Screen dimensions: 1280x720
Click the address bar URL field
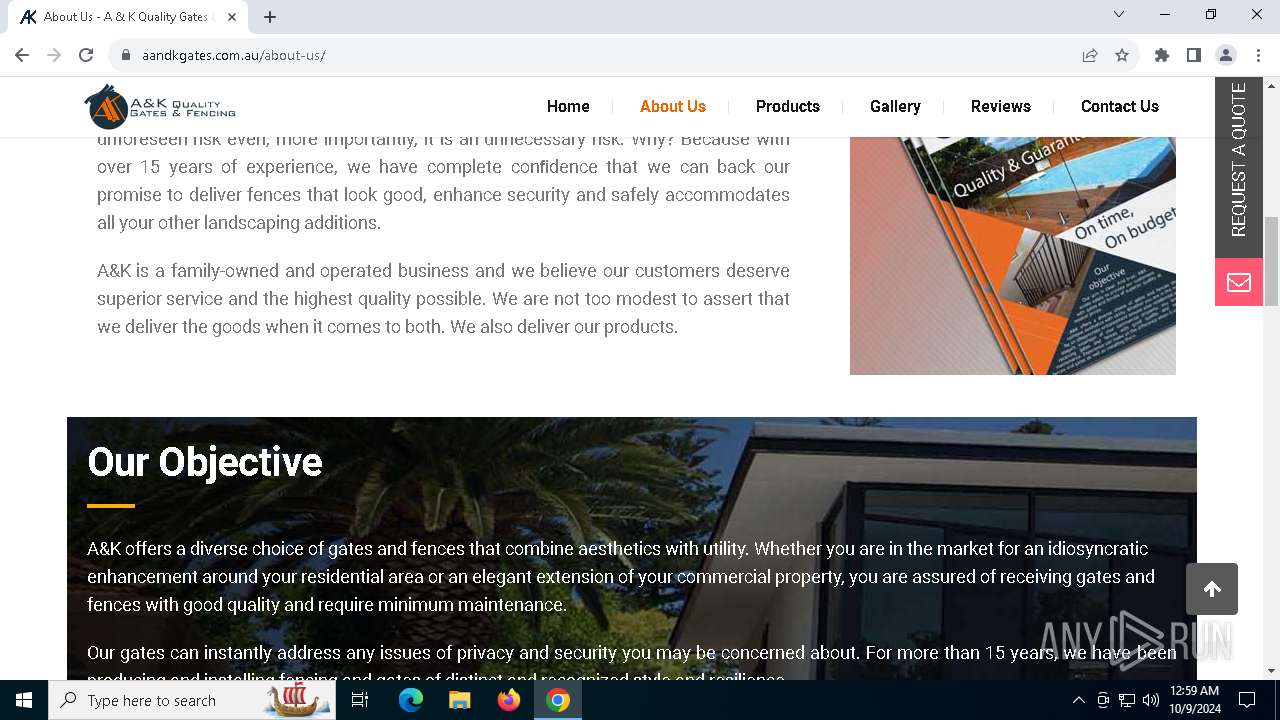(600, 55)
